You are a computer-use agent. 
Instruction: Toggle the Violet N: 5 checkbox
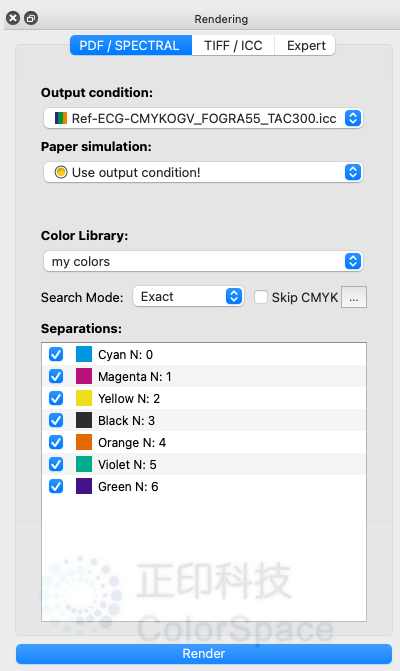point(56,464)
